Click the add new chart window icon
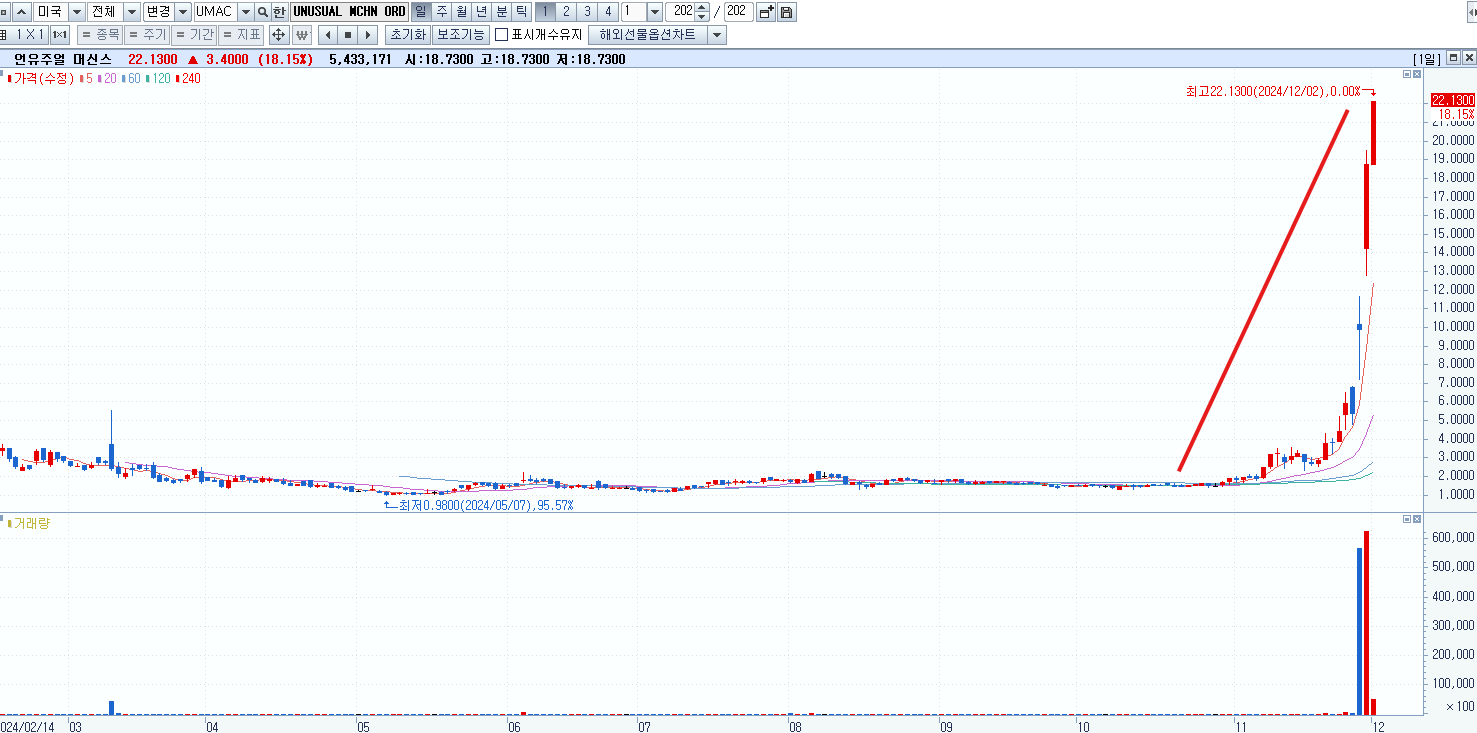This screenshot has height=733, width=1477. click(x=766, y=12)
